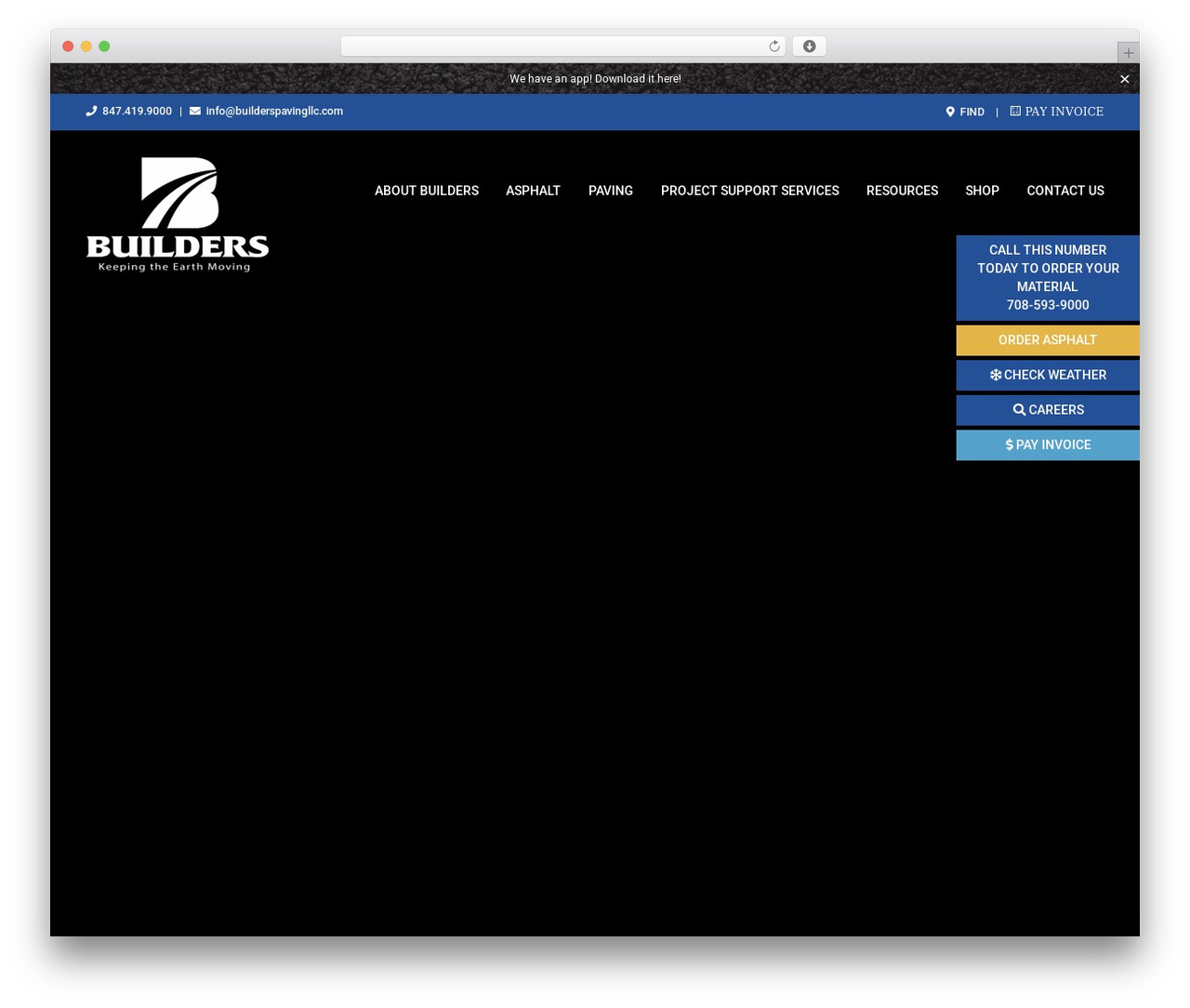Screen dimensions: 1190x1008
Task: Click the envelope icon before the email address
Action: [195, 111]
